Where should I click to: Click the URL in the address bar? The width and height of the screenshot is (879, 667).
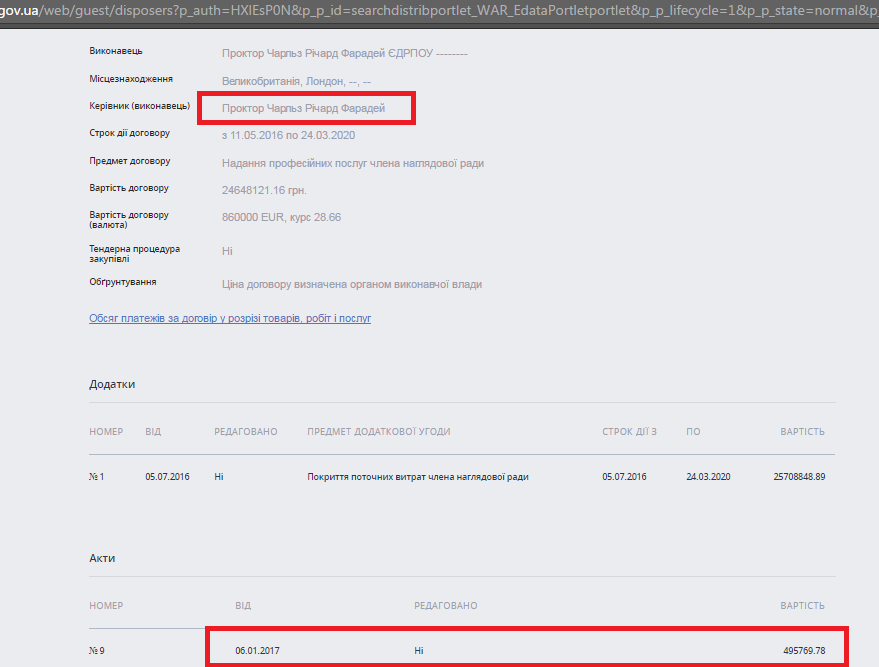pyautogui.click(x=439, y=10)
